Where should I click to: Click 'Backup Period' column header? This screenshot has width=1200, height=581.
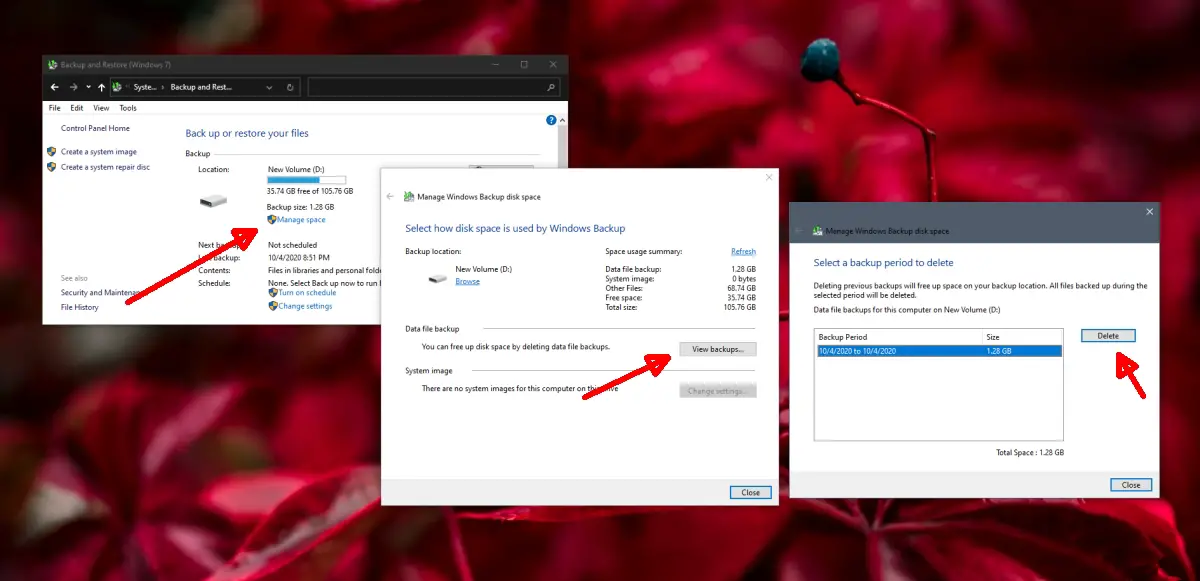(900, 337)
